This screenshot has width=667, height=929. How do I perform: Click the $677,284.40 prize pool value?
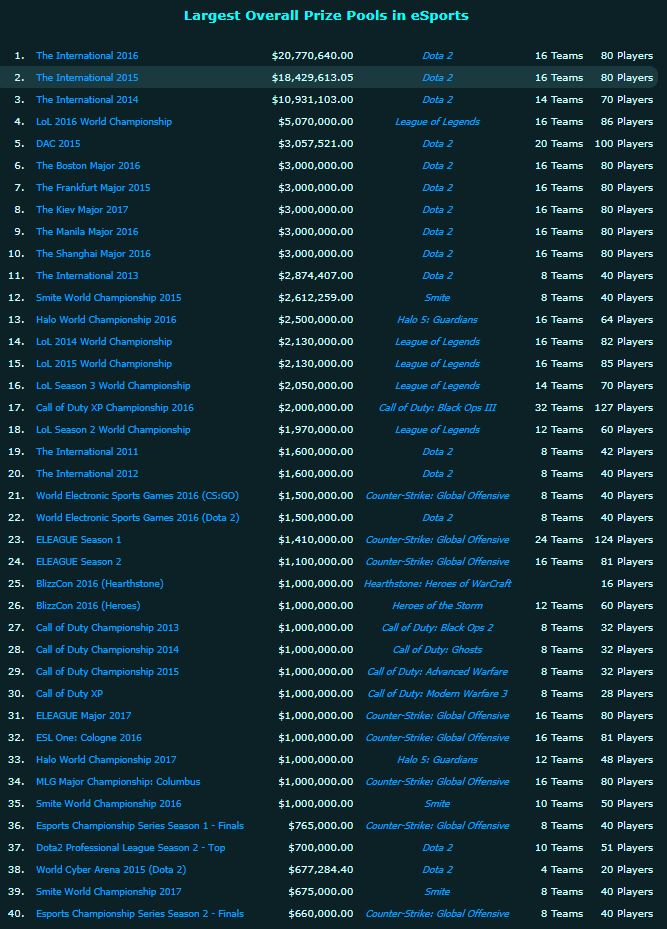click(321, 869)
